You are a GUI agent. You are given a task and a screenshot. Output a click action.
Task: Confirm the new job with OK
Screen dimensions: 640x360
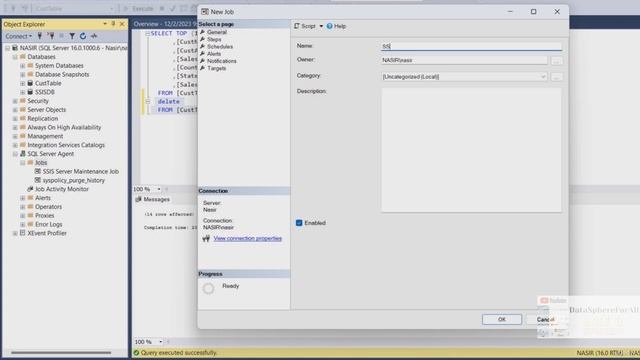502,320
